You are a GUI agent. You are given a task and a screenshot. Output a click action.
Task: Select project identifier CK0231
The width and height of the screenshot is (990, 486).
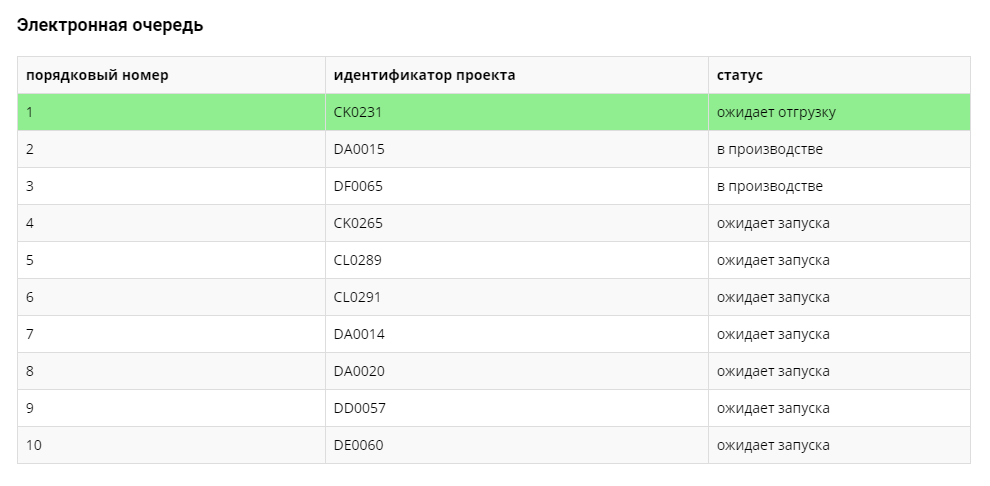358,112
